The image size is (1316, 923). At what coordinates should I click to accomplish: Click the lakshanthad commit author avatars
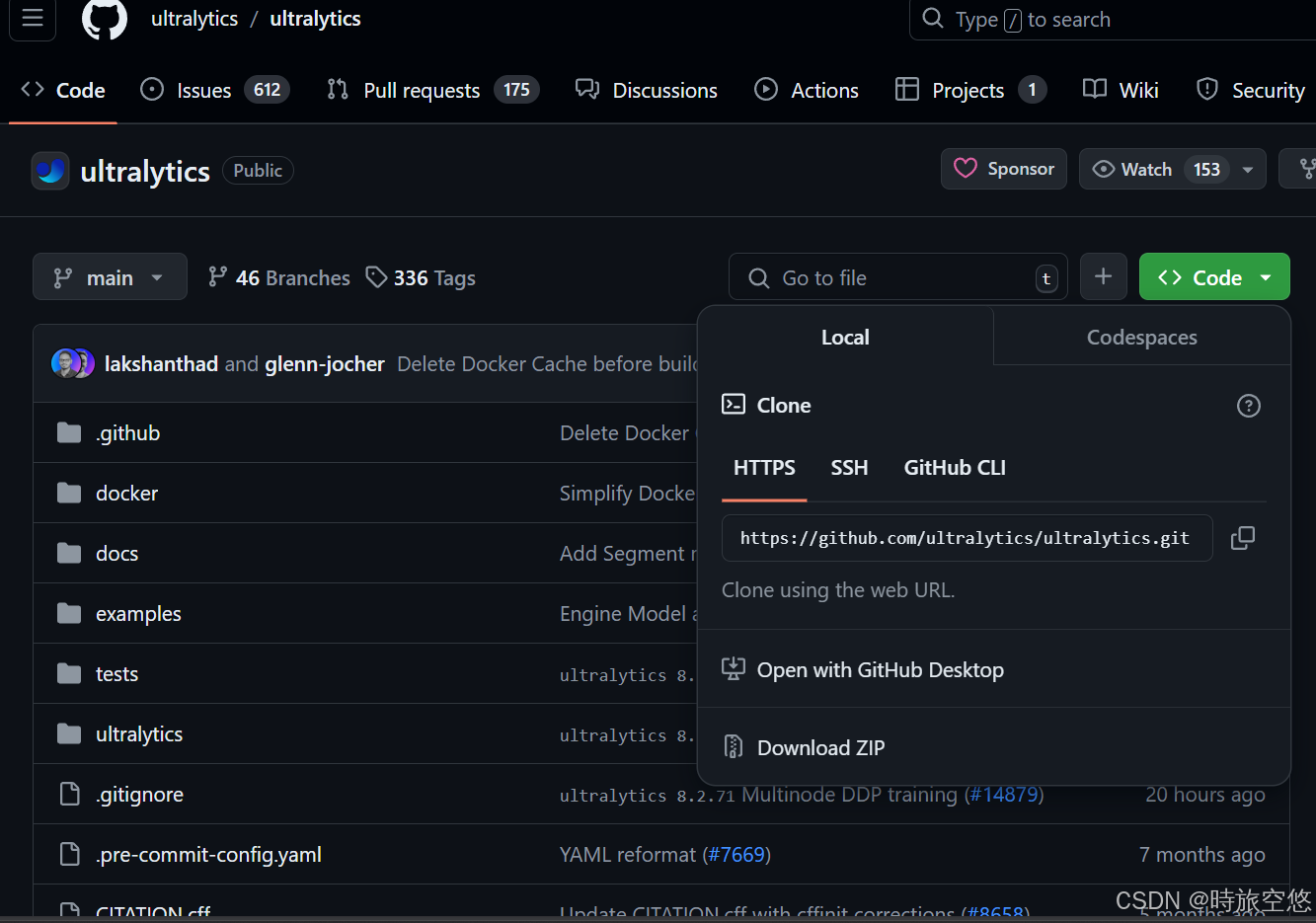tap(73, 363)
